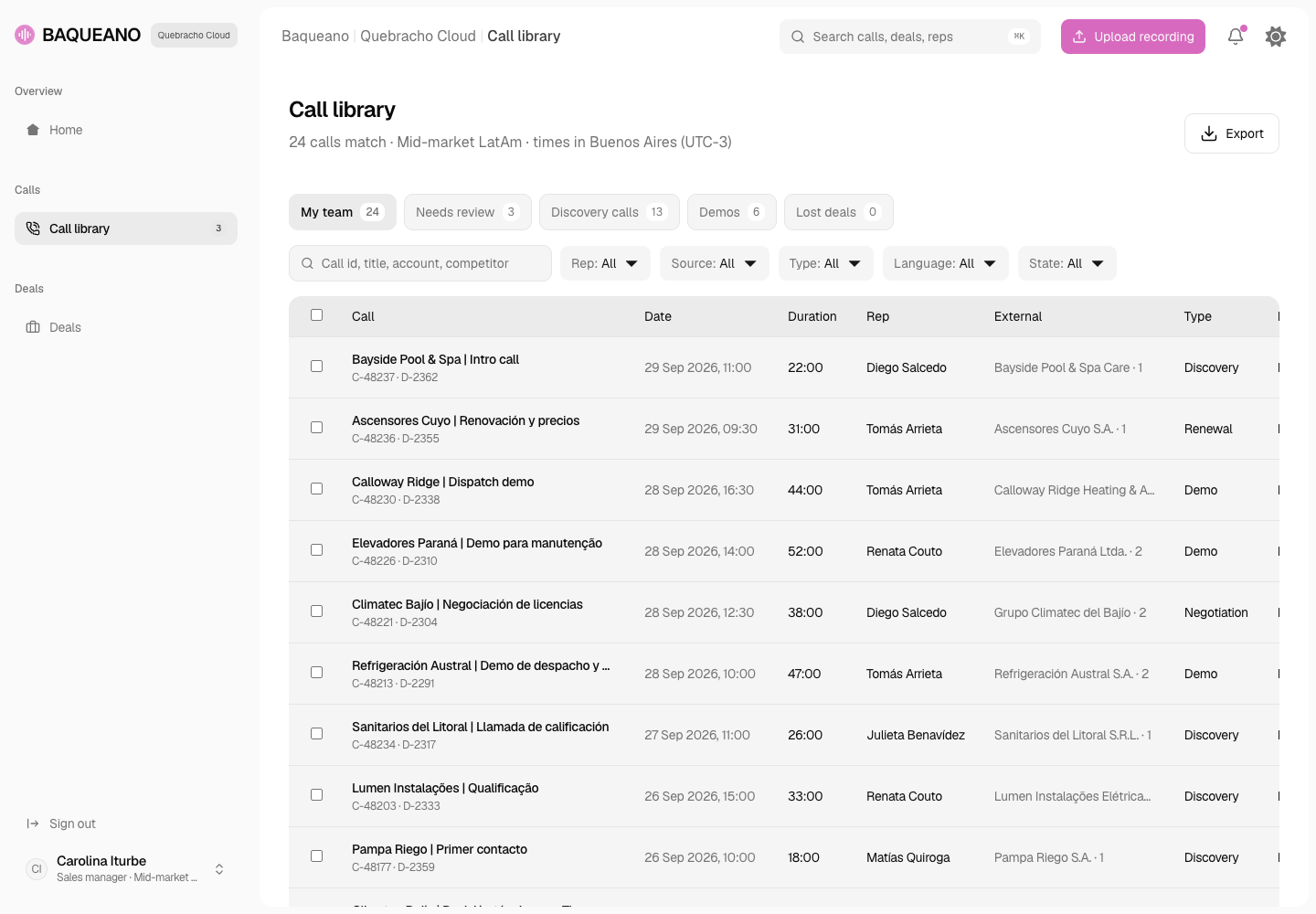Click the Call id, title, account filter field
Screen dimensions: 1316x914
coord(420,263)
